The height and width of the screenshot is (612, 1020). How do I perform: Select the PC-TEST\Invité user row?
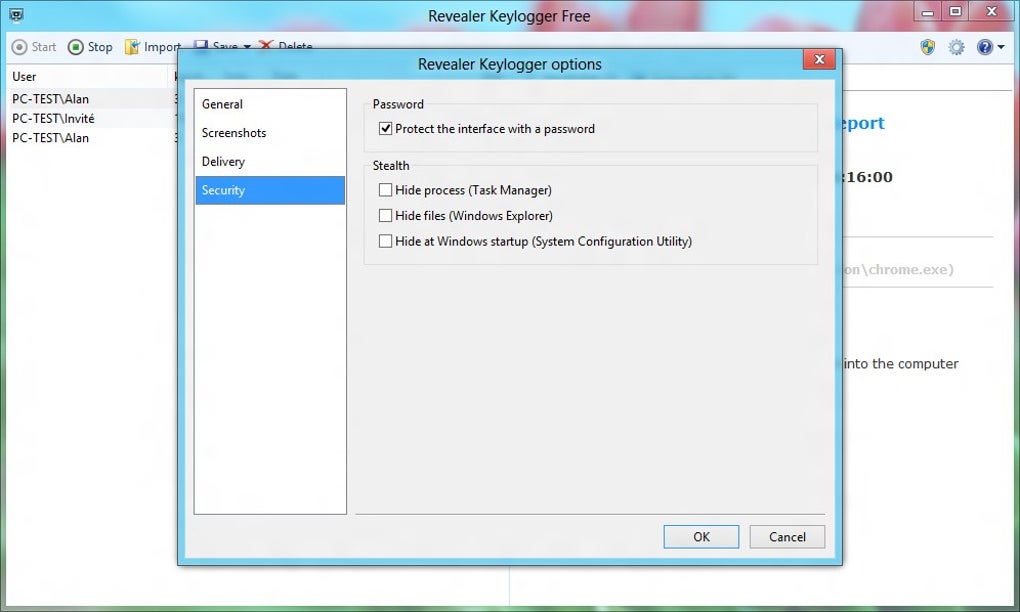coord(90,118)
